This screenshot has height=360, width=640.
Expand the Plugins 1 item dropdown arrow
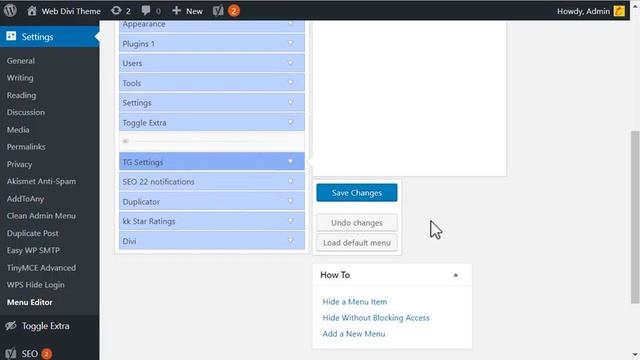coord(290,43)
